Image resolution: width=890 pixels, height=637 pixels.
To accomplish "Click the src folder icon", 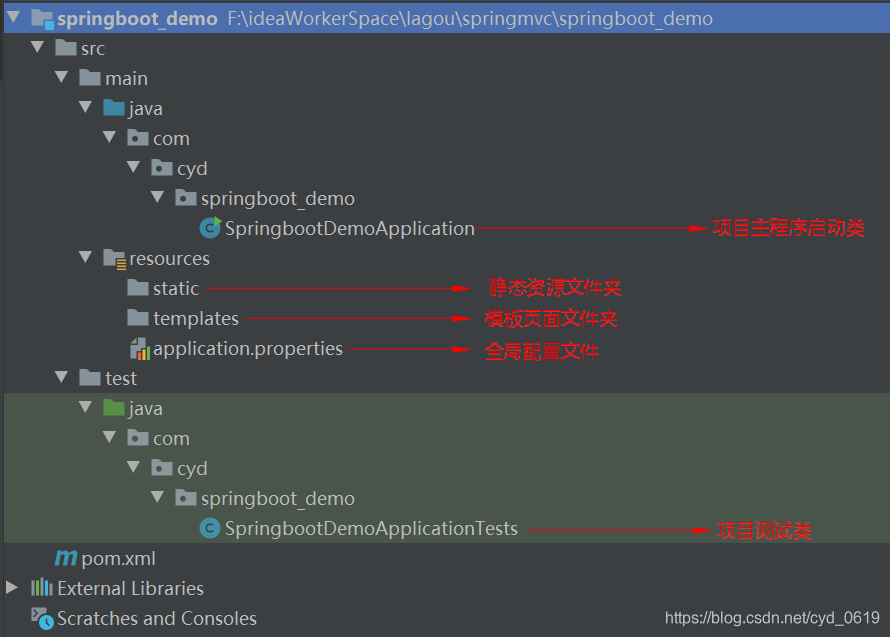I will tap(66, 48).
